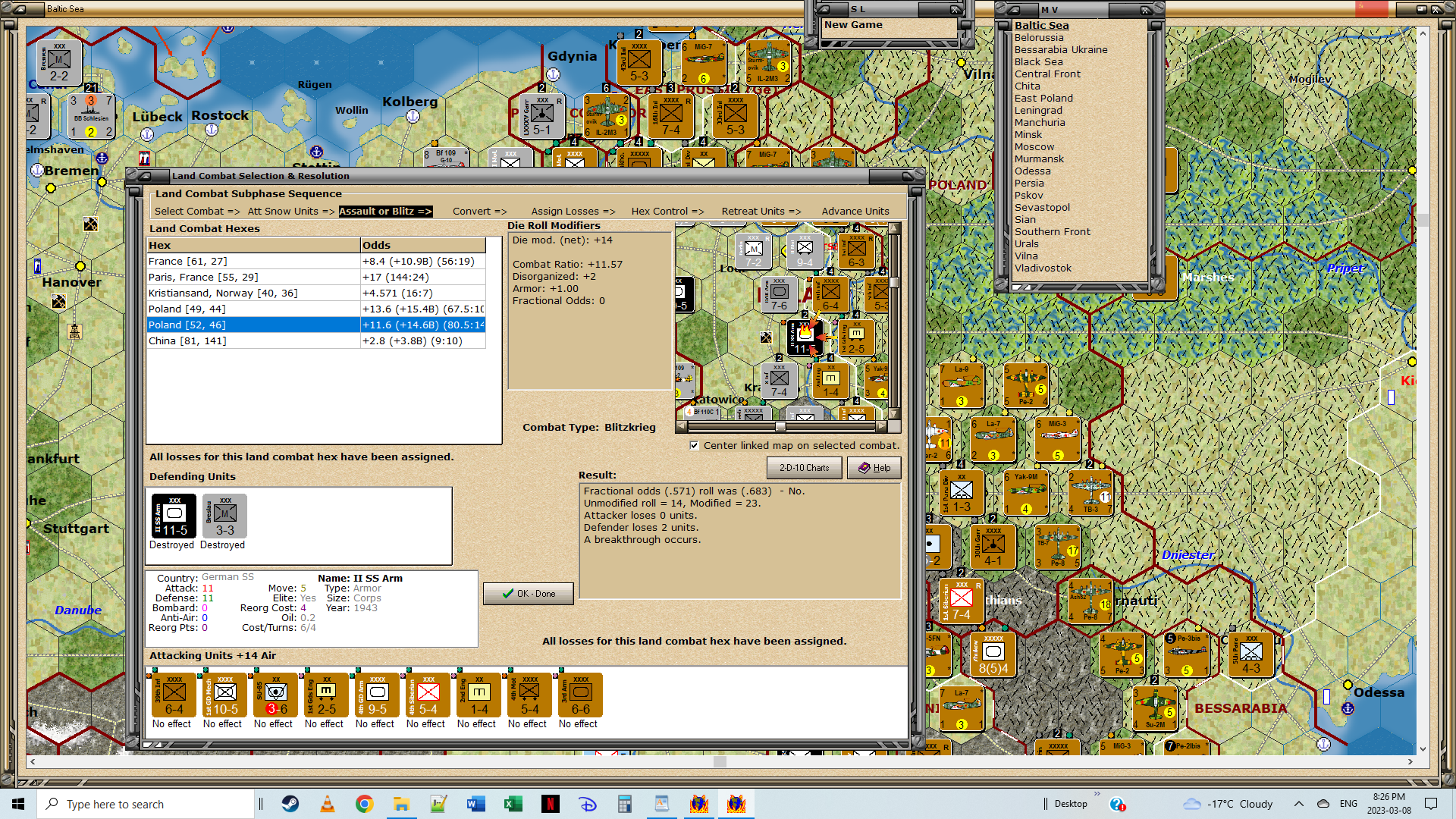Choose Leningrad in the map views list
The image size is (1456, 819).
coord(1038,111)
